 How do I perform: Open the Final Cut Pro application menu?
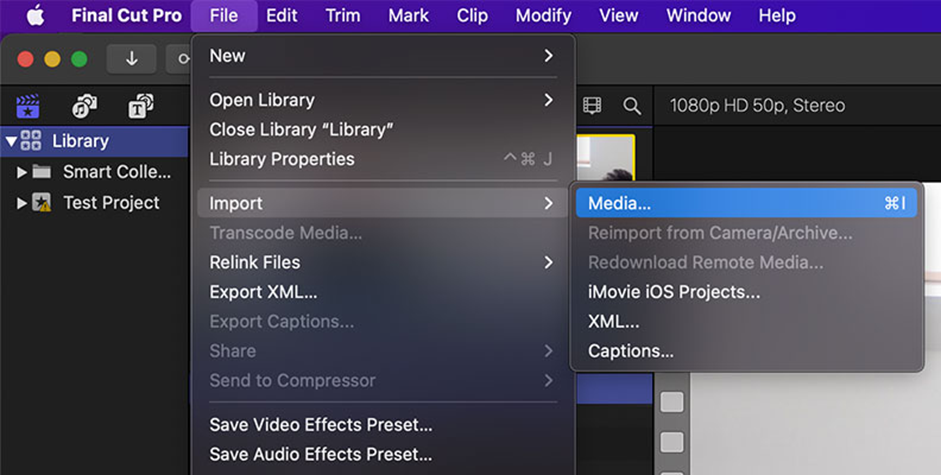point(127,16)
